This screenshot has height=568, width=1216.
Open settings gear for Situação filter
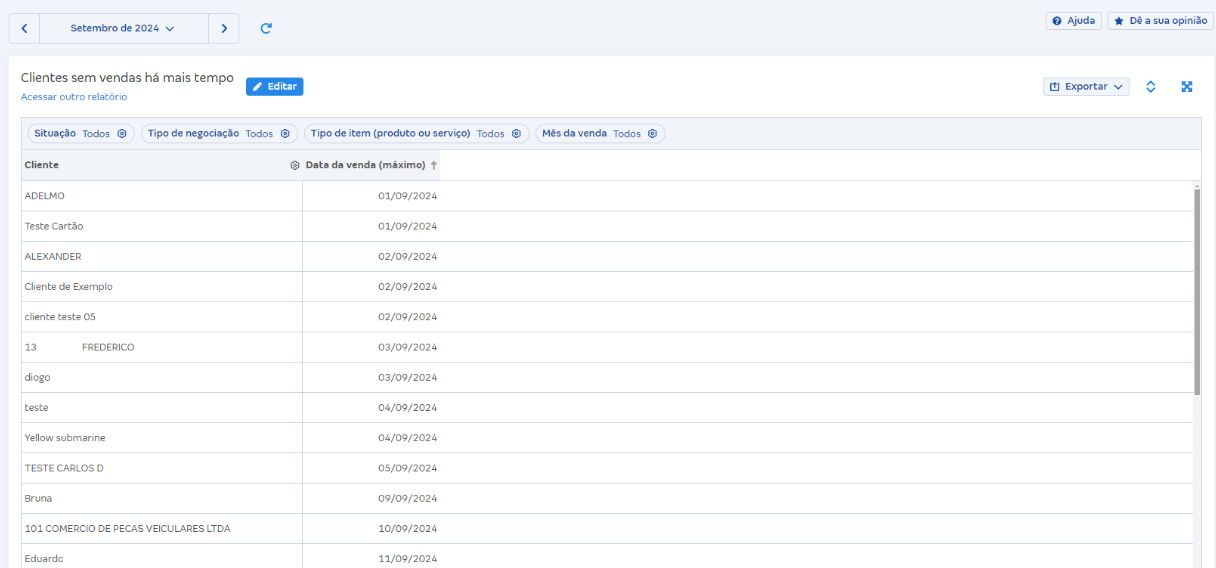(122, 134)
